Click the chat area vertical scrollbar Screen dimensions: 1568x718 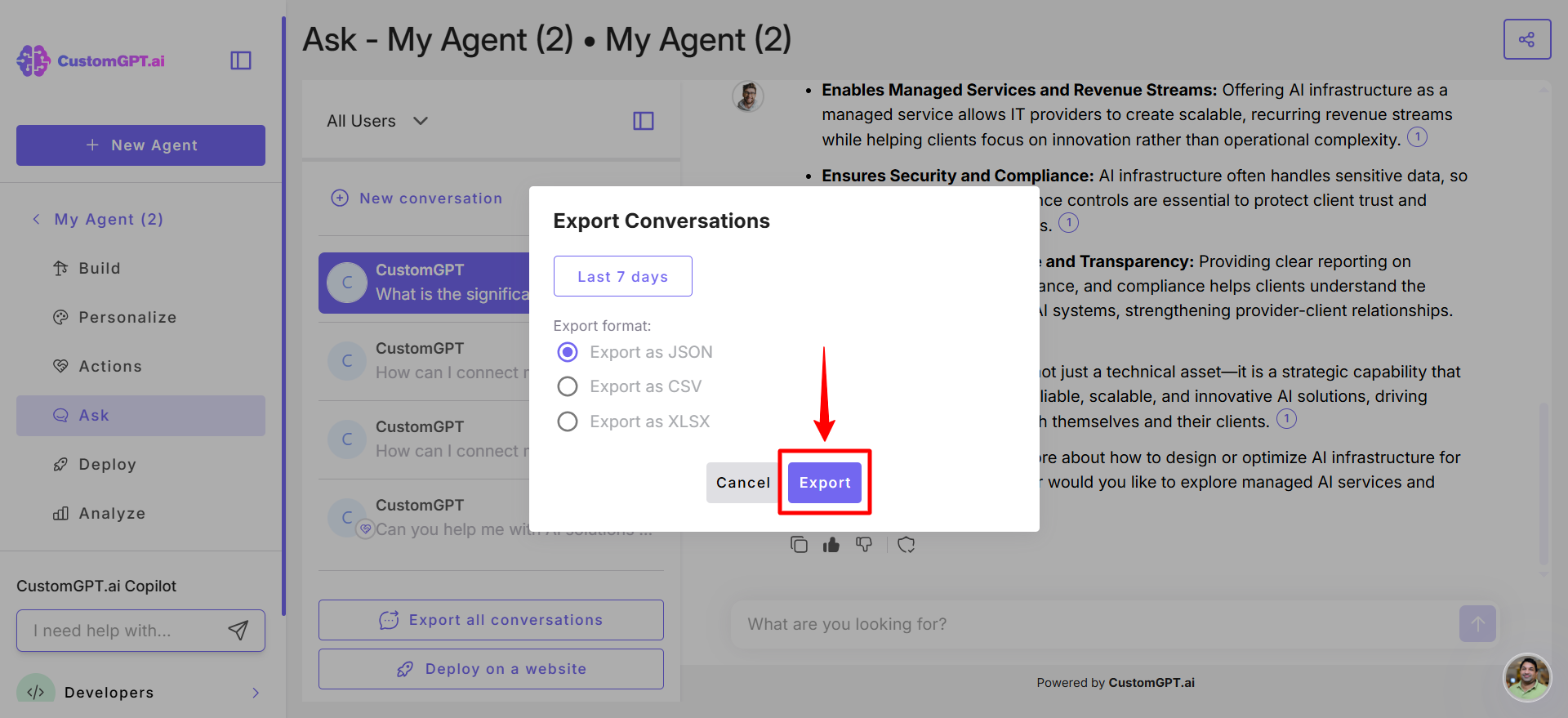[1543, 482]
